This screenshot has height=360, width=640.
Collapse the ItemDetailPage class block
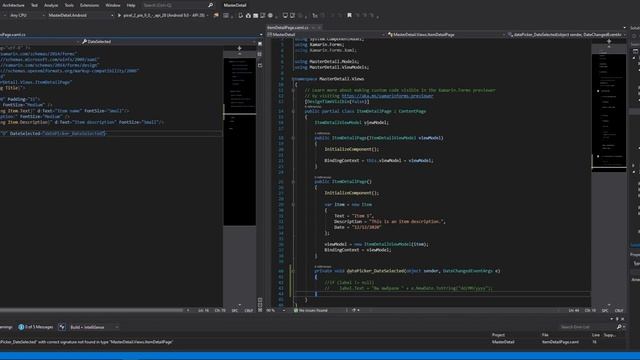pos(293,111)
